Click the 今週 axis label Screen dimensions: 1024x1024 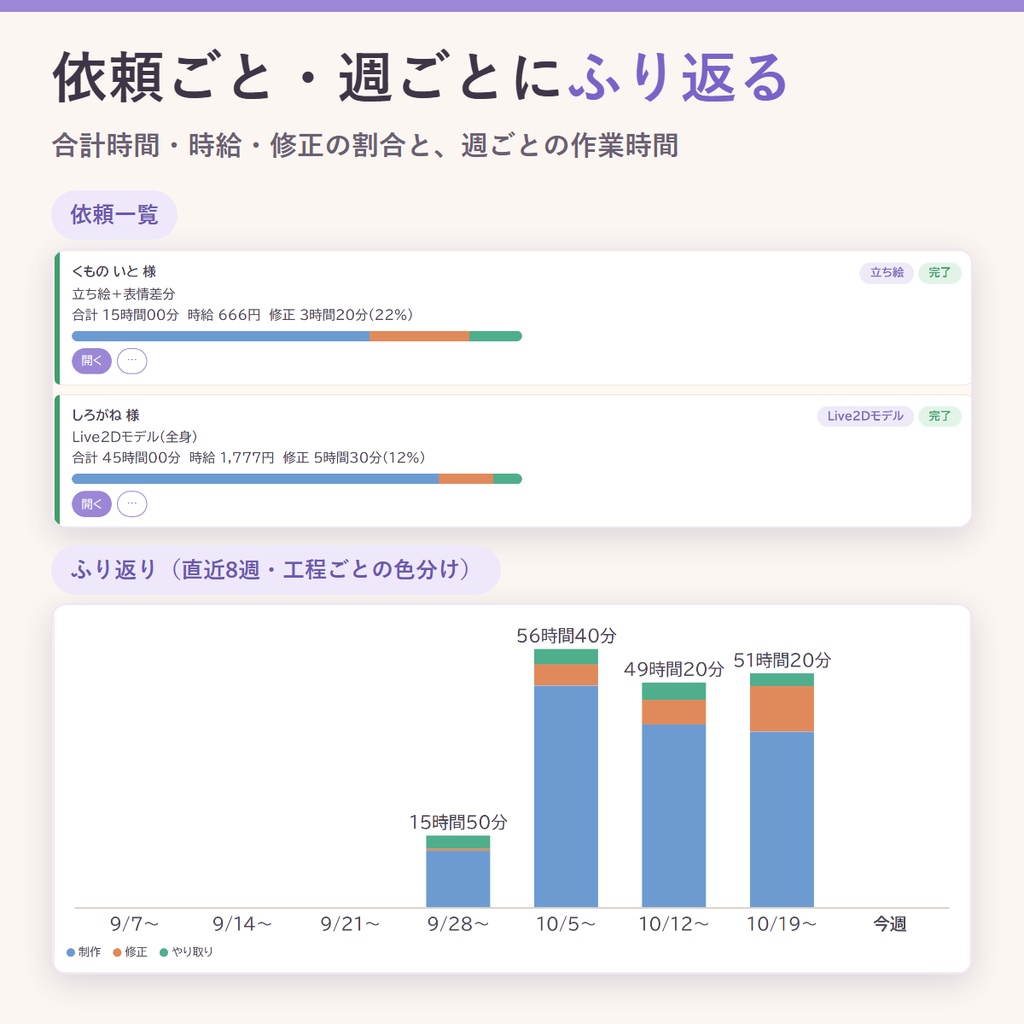tap(889, 924)
